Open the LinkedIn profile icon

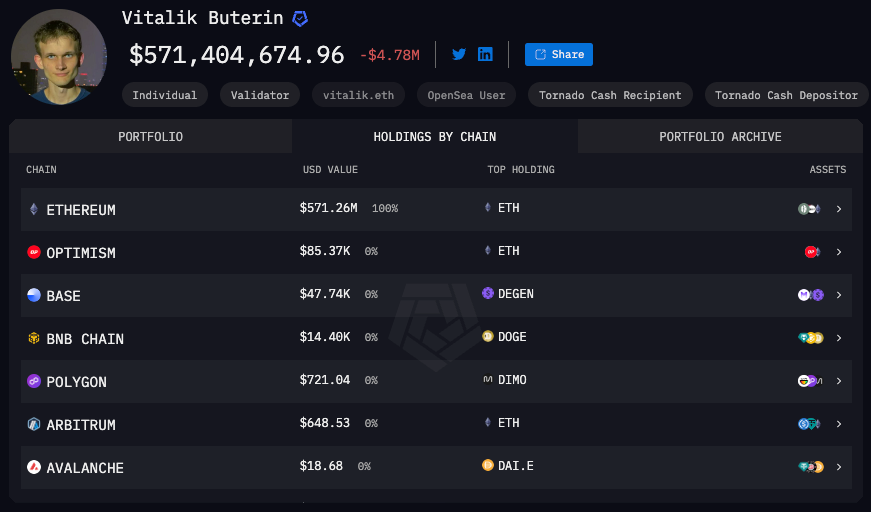[485, 54]
